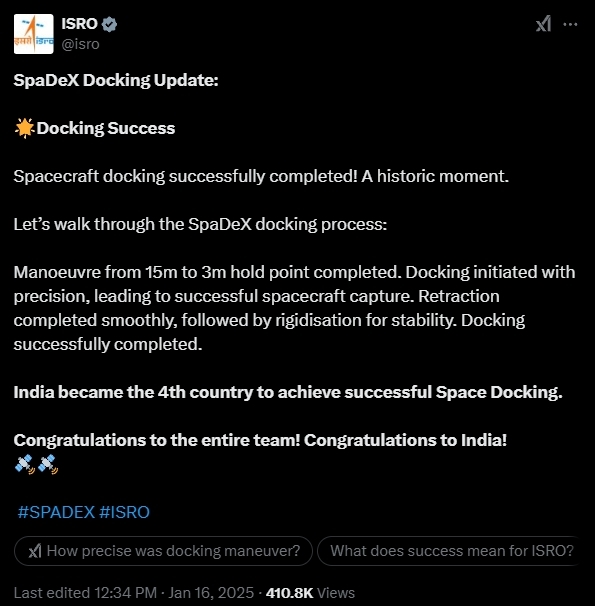Click the blue verified badge next to ISRO
Screen dimensions: 595x606
pyautogui.click(x=109, y=24)
